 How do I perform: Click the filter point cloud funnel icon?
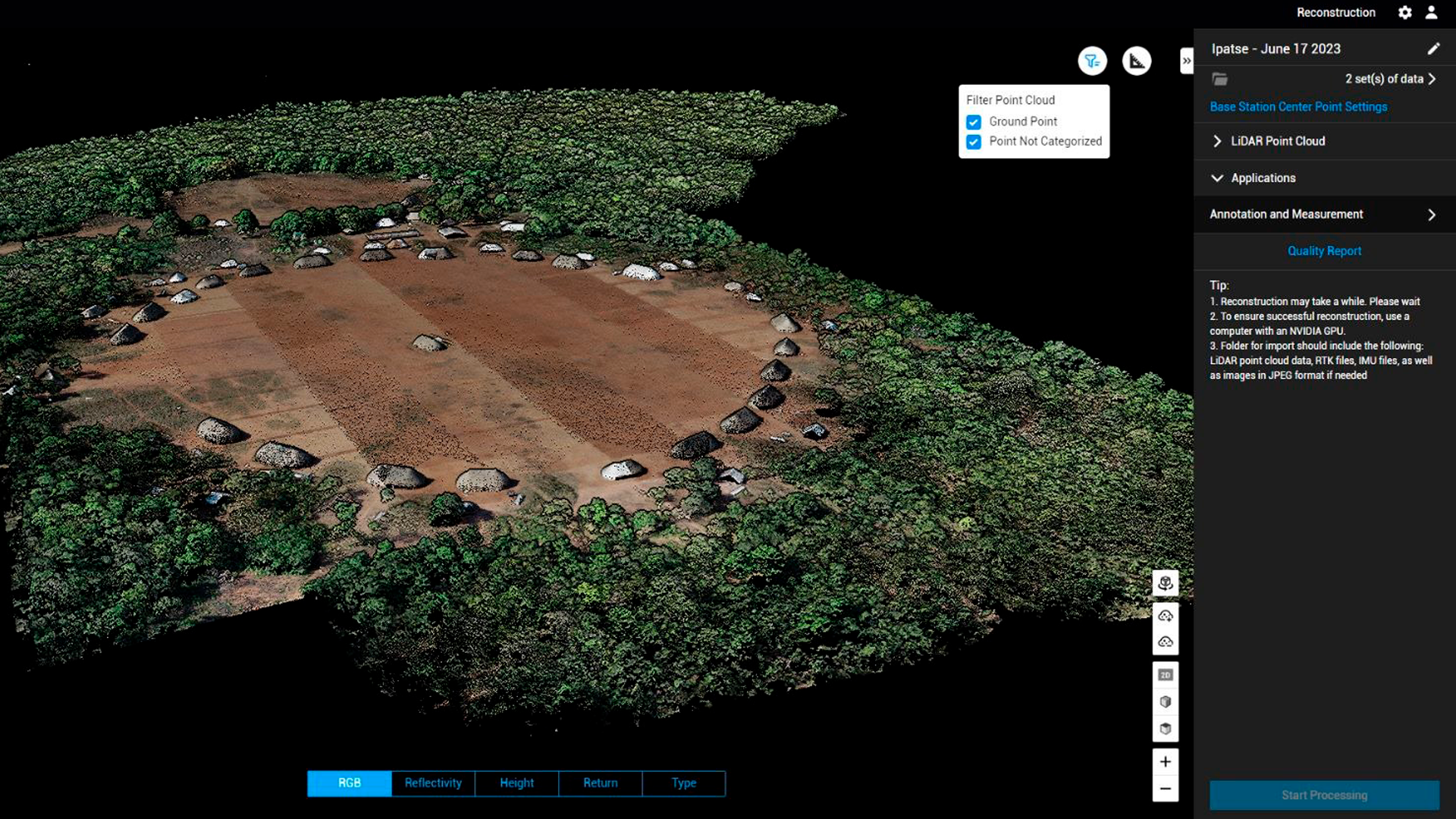click(1092, 61)
